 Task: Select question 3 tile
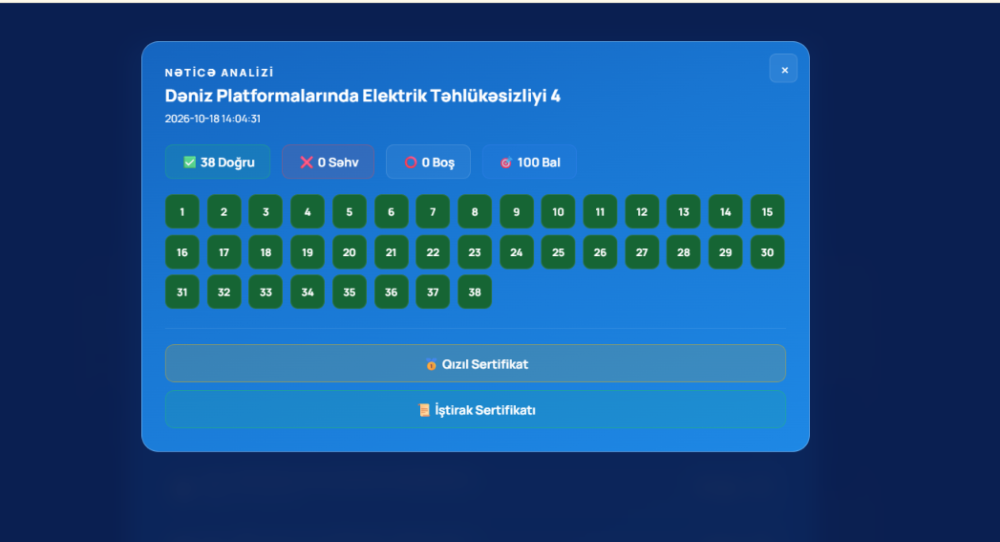click(265, 212)
